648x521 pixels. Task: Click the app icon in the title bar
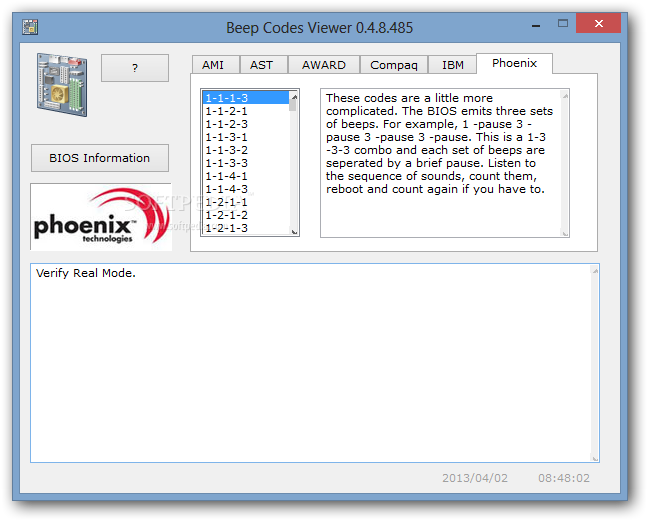(x=30, y=27)
